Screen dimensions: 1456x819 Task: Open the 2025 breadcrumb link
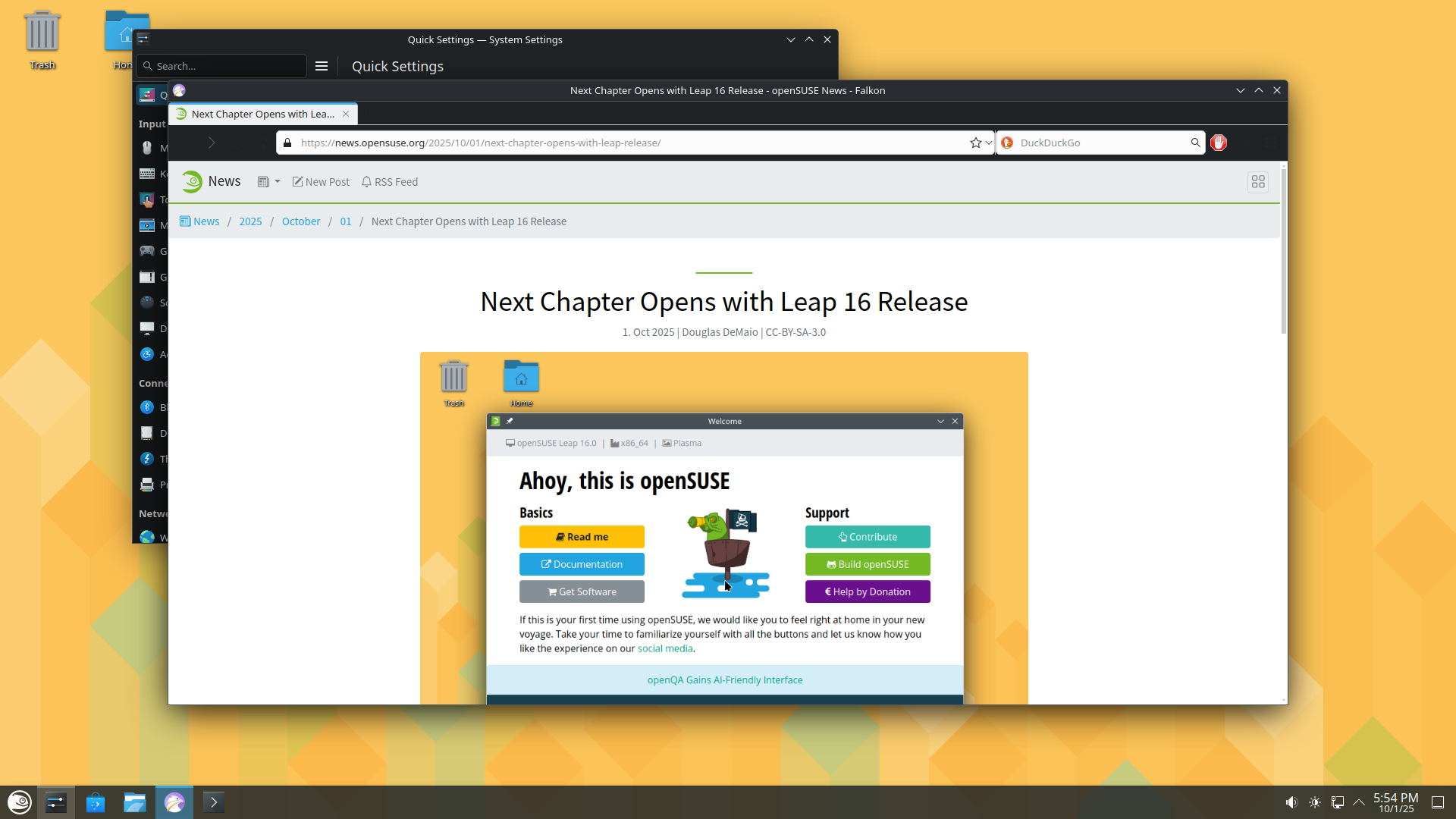click(x=250, y=221)
